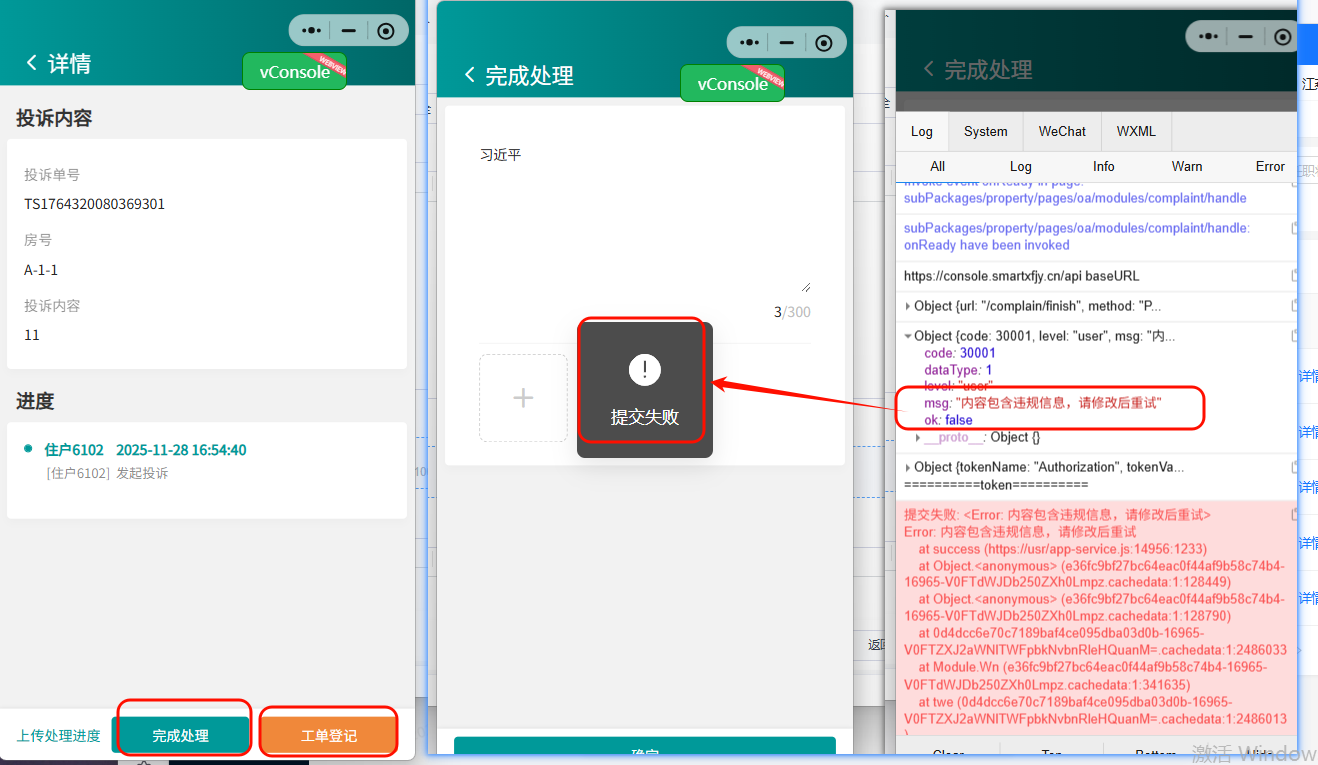Viewport: 1318px width, 765px height.
Task: Switch to the System tab in vConsole
Action: pyautogui.click(x=985, y=131)
